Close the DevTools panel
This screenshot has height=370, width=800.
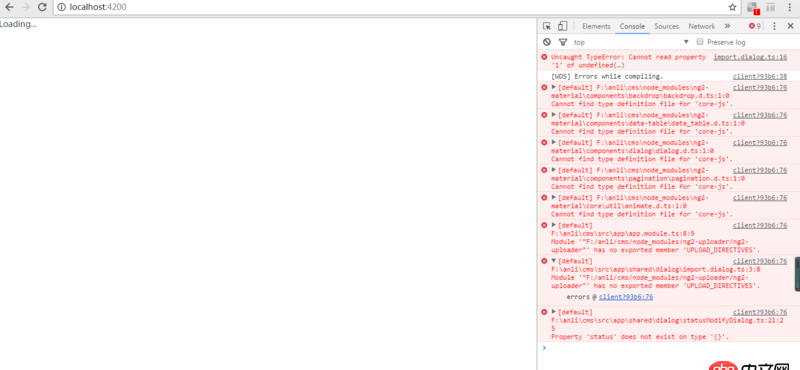790,26
